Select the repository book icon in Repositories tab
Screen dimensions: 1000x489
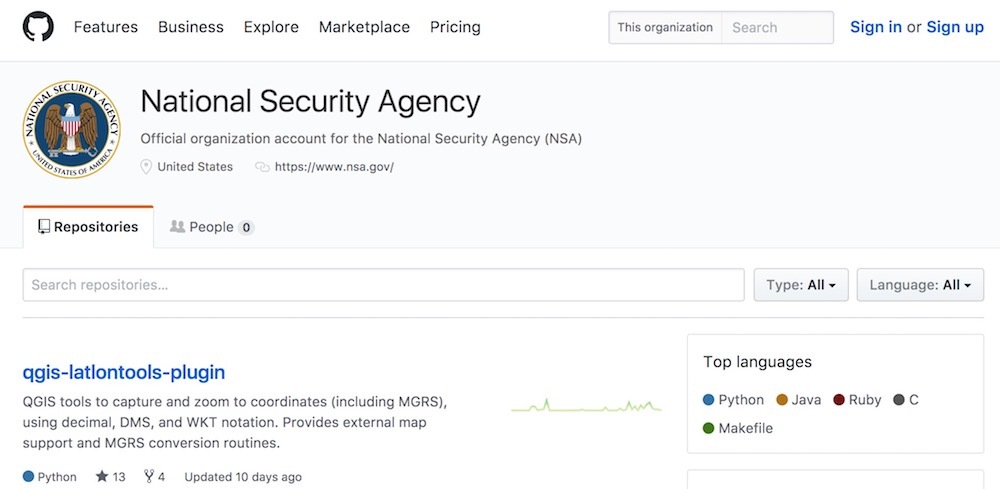pos(44,227)
